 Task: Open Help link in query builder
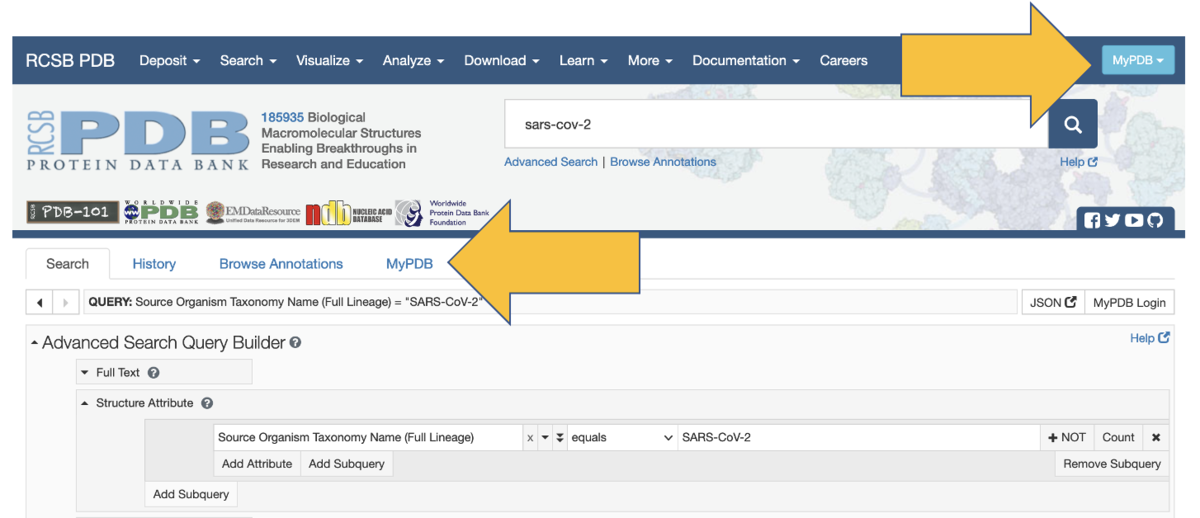(x=1150, y=338)
